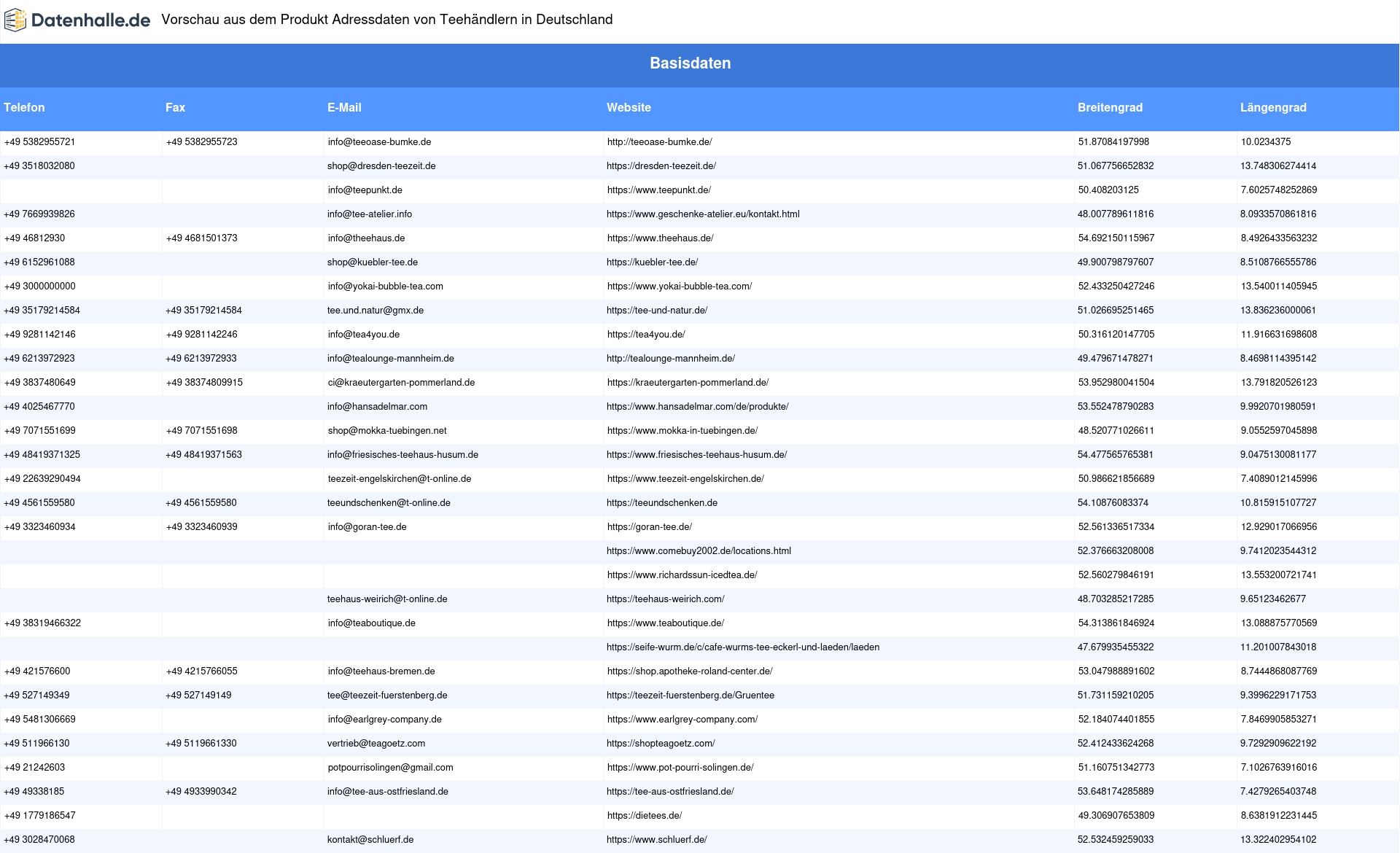1400x853 pixels.
Task: Click the Basisdaten section header
Action: [x=691, y=63]
